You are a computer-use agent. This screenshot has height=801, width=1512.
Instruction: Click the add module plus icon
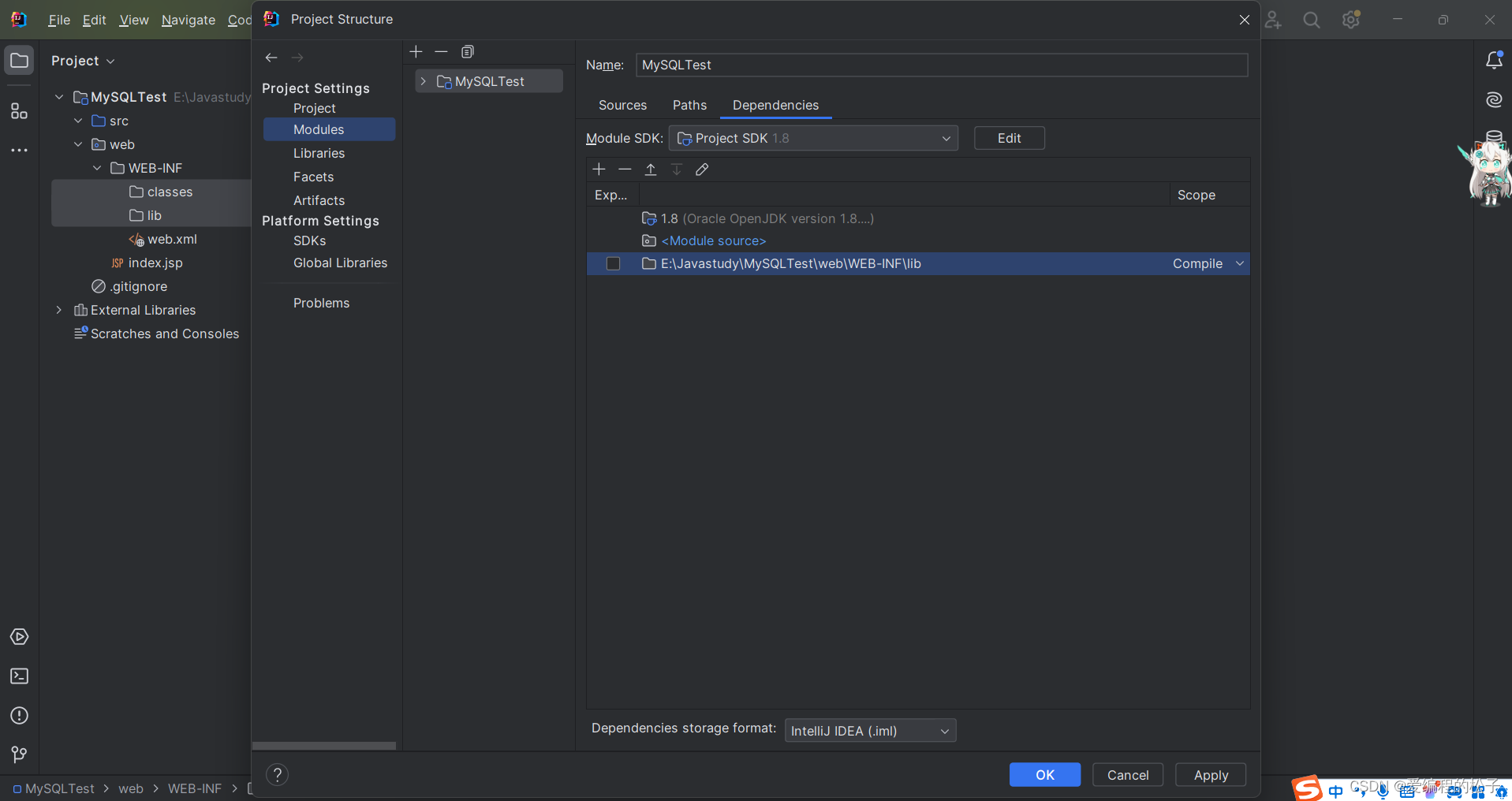tap(416, 52)
